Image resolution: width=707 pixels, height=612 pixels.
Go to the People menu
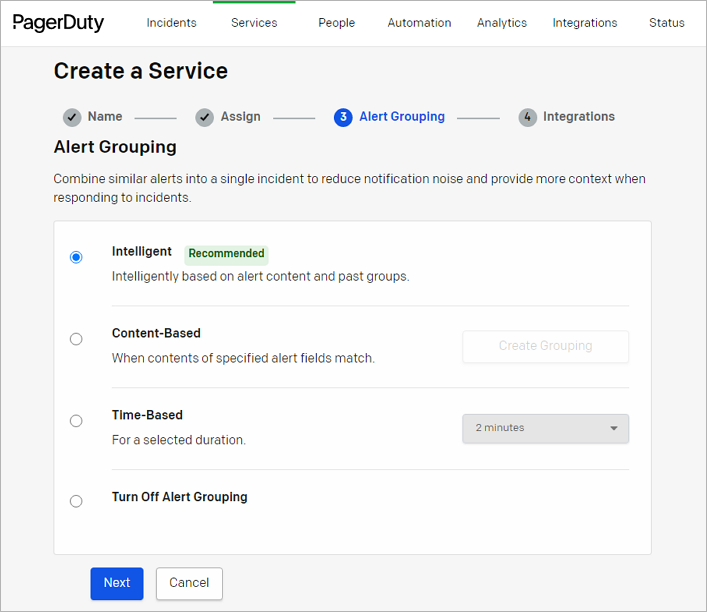pos(336,23)
